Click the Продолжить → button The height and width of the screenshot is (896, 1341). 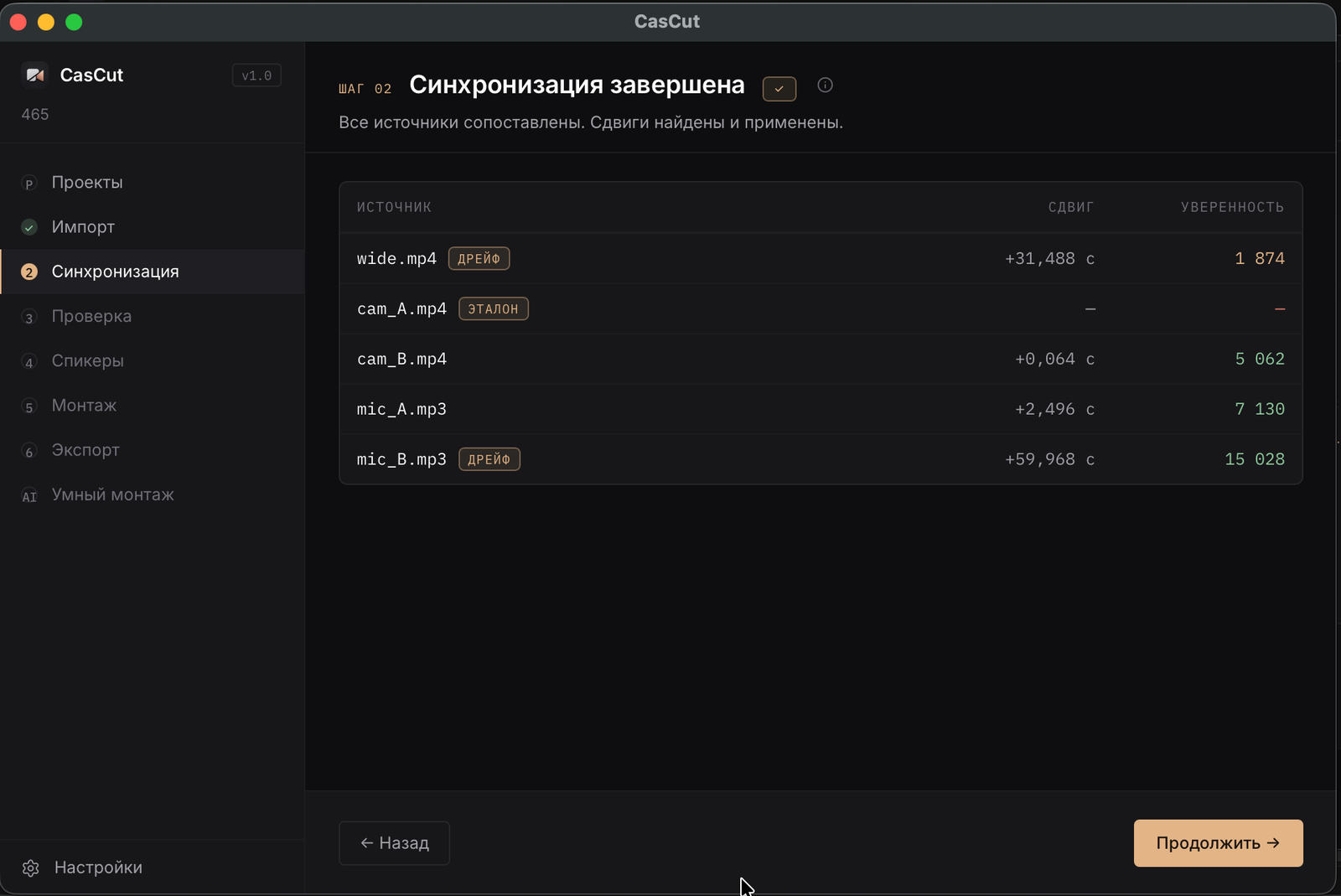[x=1218, y=843]
